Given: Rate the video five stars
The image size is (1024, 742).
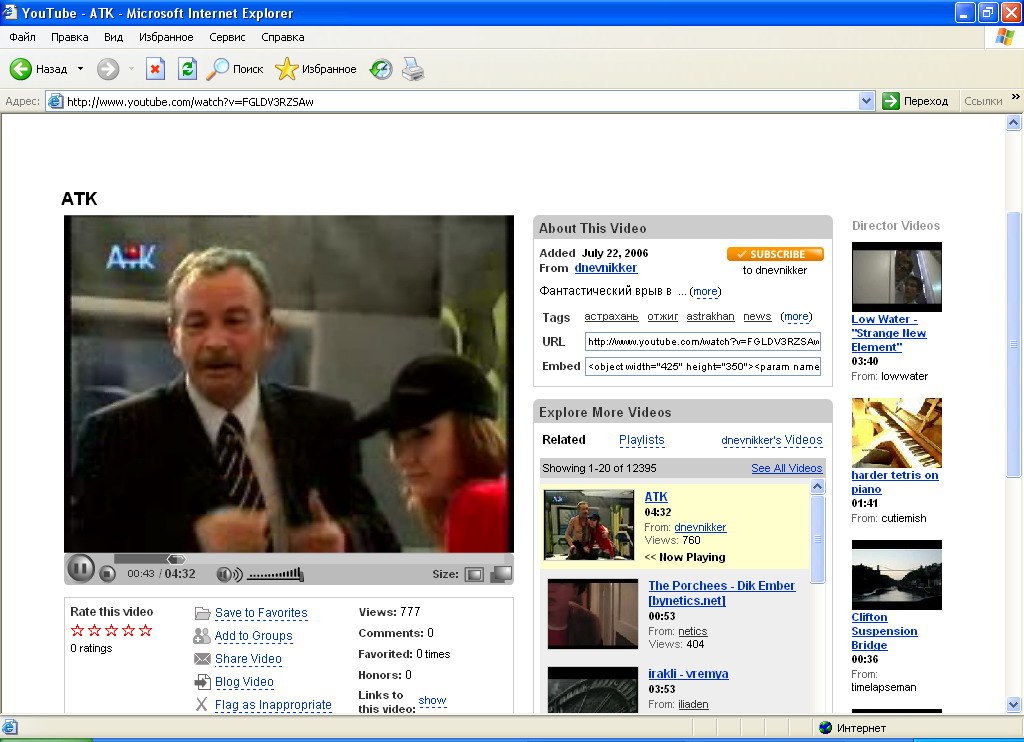Looking at the screenshot, I should 146,630.
